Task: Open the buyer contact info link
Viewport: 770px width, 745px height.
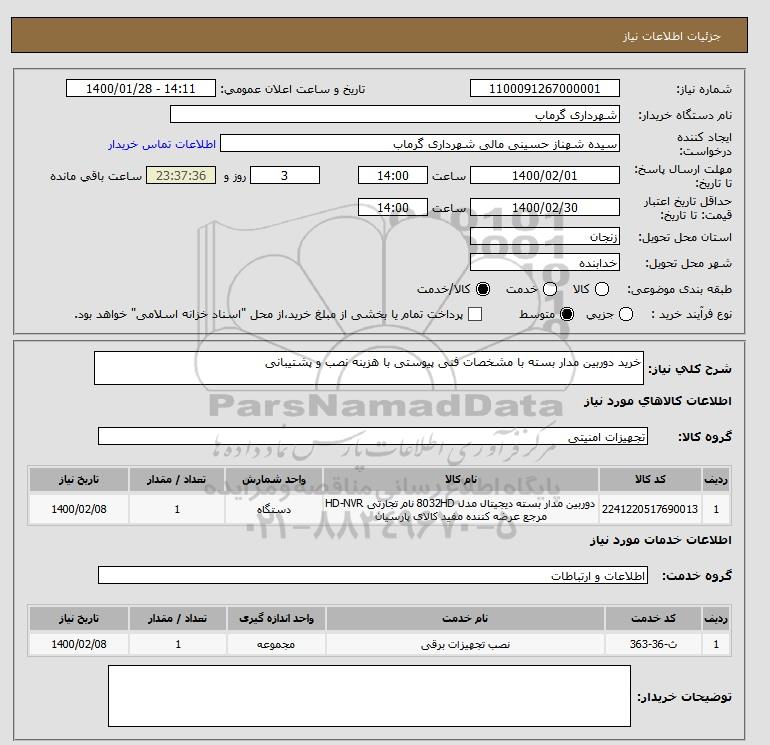Action: 162,144
